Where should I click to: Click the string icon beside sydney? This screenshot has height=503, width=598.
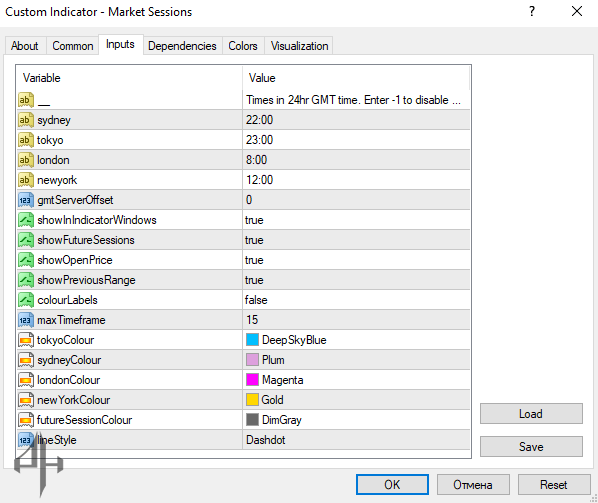(x=26, y=120)
